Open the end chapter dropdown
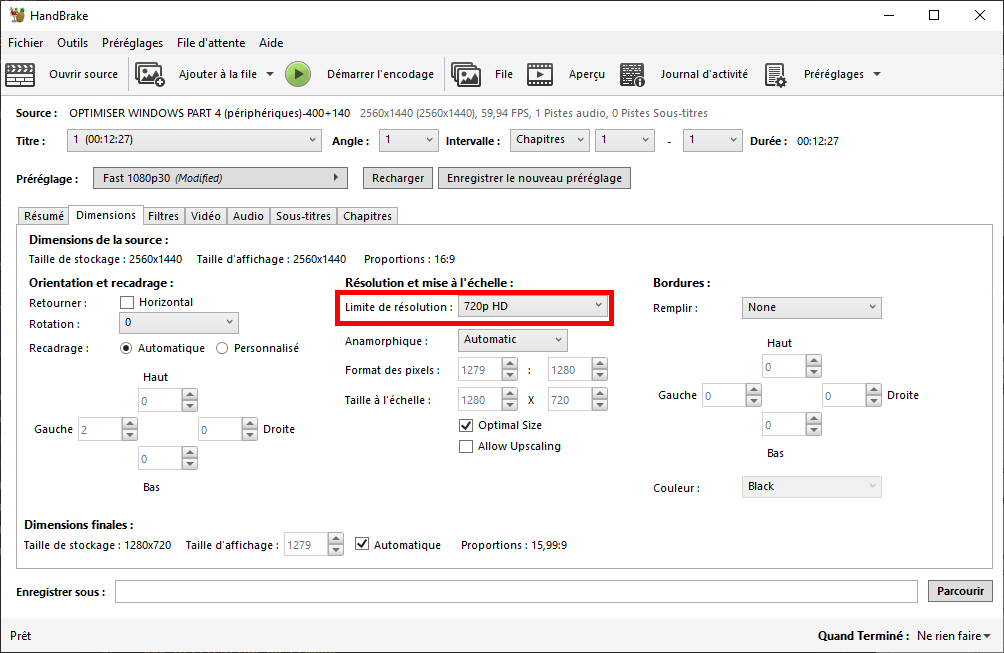This screenshot has width=1004, height=653. point(713,140)
